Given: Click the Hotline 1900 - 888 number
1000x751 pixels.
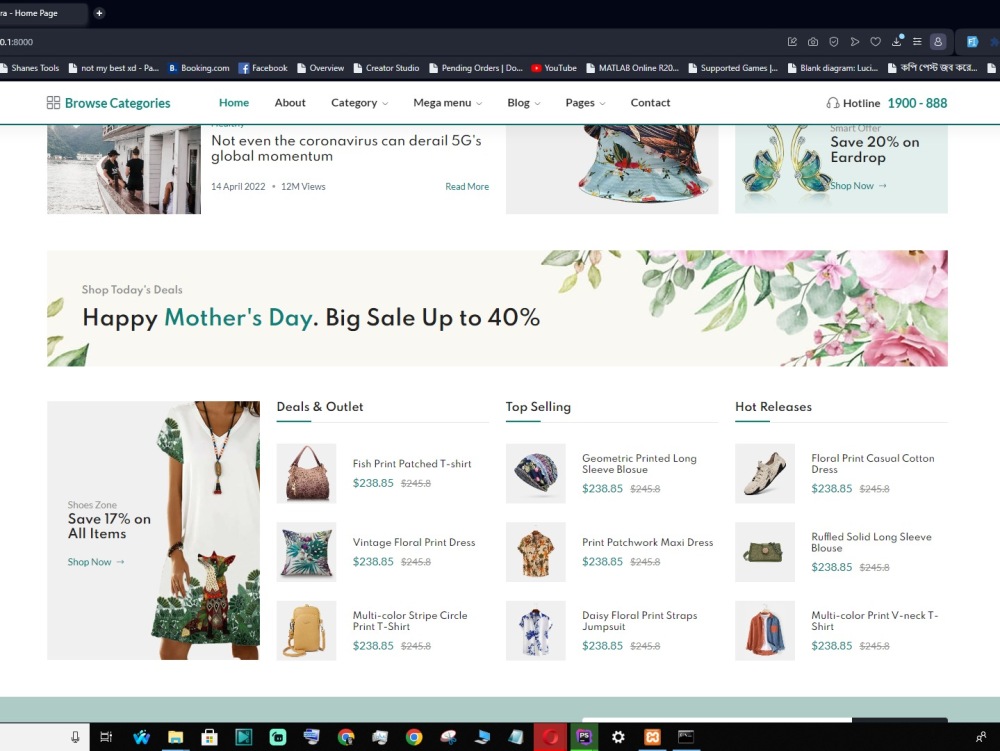Looking at the screenshot, I should click(x=917, y=103).
